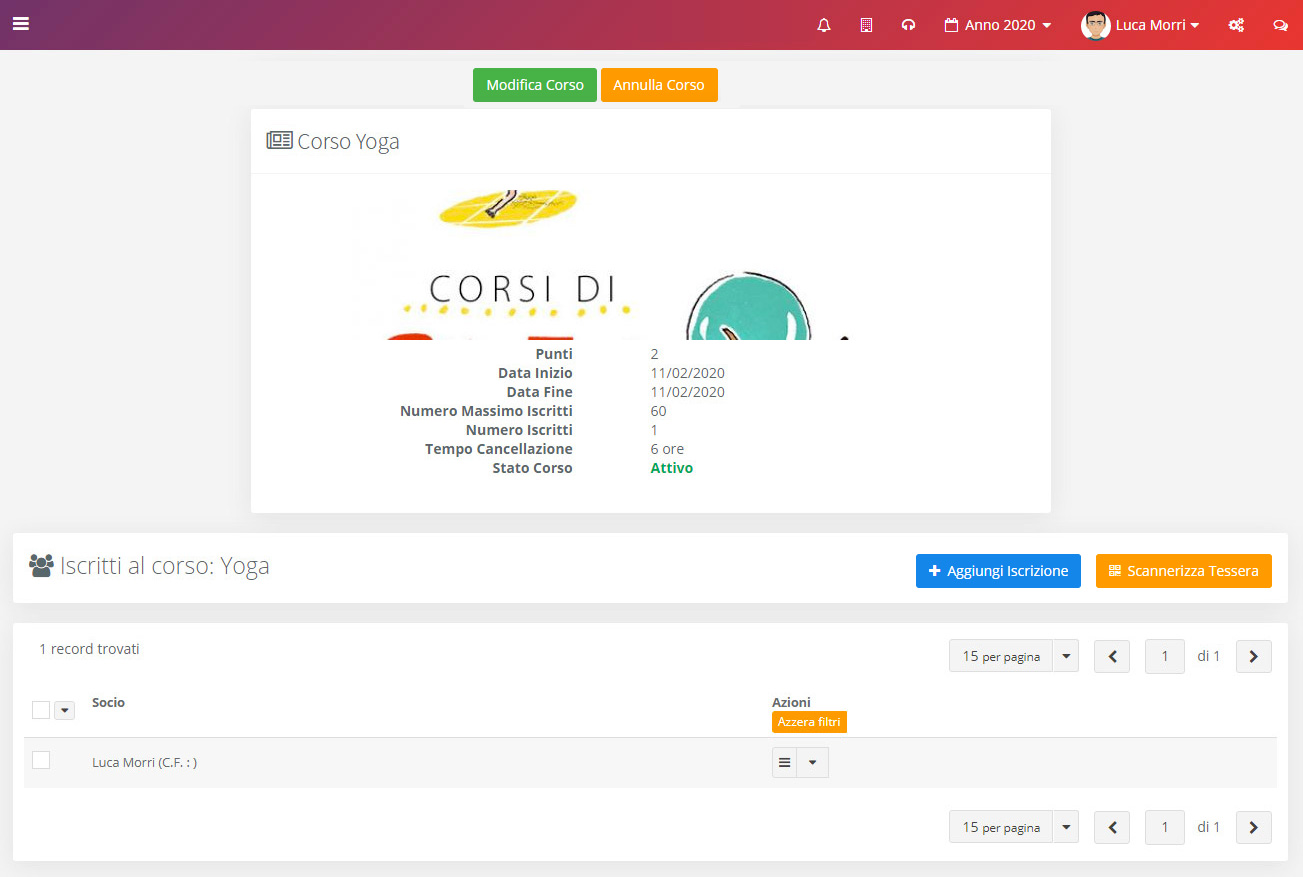Click the Data Inizio value 11/02/2020
Screen dimensions: 1303x877
(x=687, y=373)
